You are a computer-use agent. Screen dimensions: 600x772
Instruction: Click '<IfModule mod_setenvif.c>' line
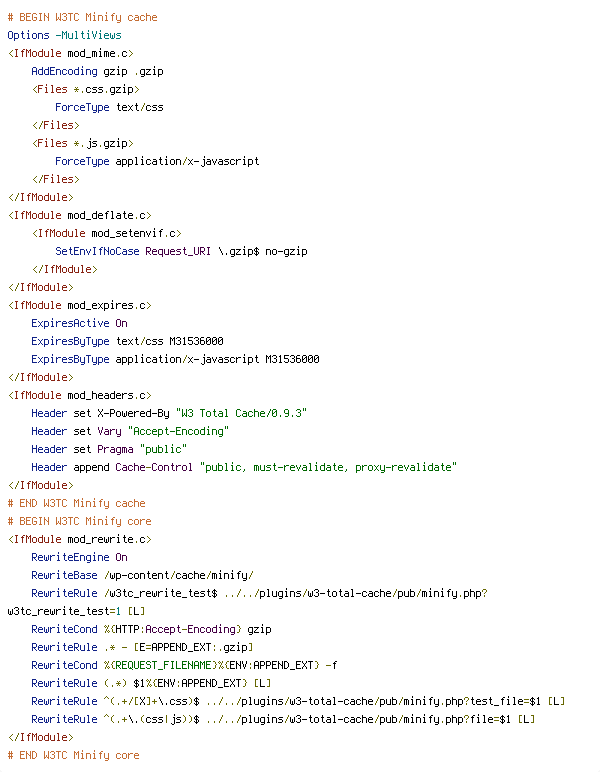pyautogui.click(x=106, y=233)
